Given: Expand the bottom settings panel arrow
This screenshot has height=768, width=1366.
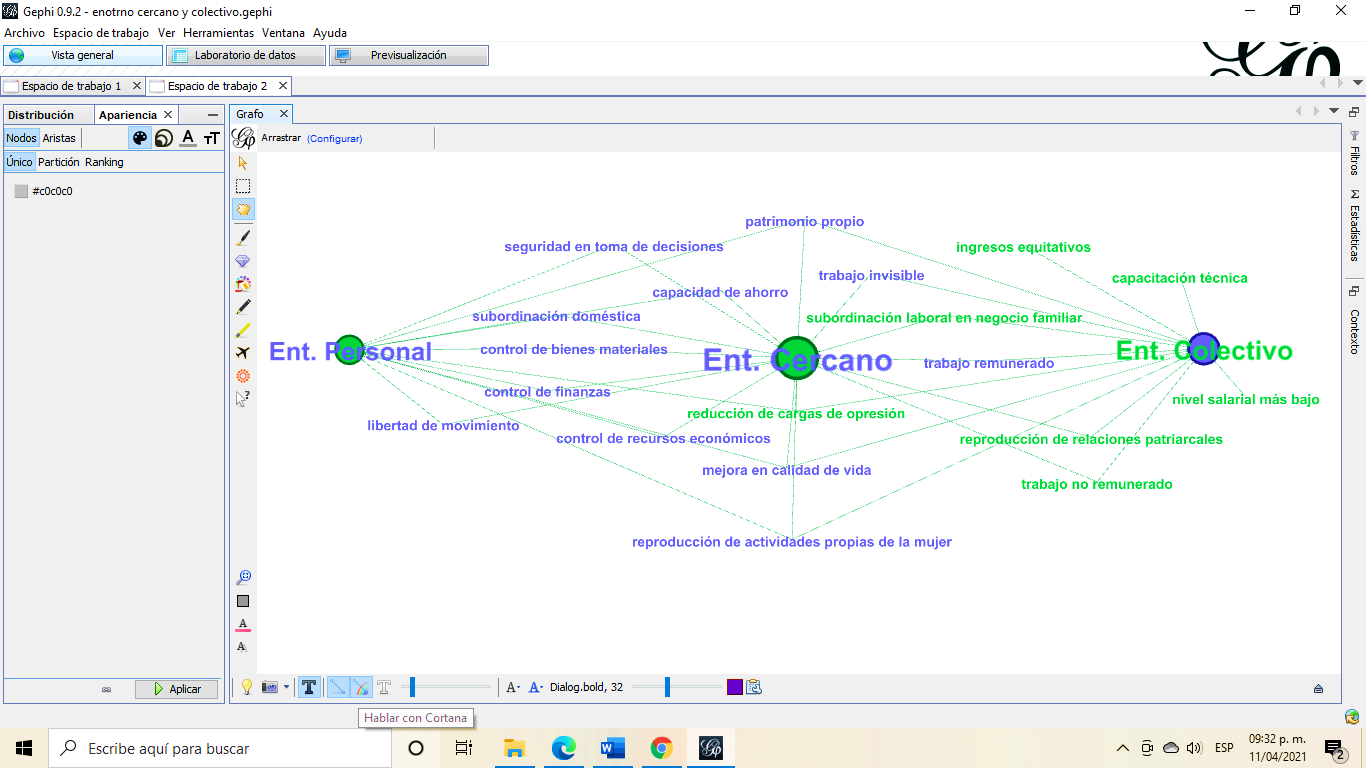Looking at the screenshot, I should (x=1318, y=688).
